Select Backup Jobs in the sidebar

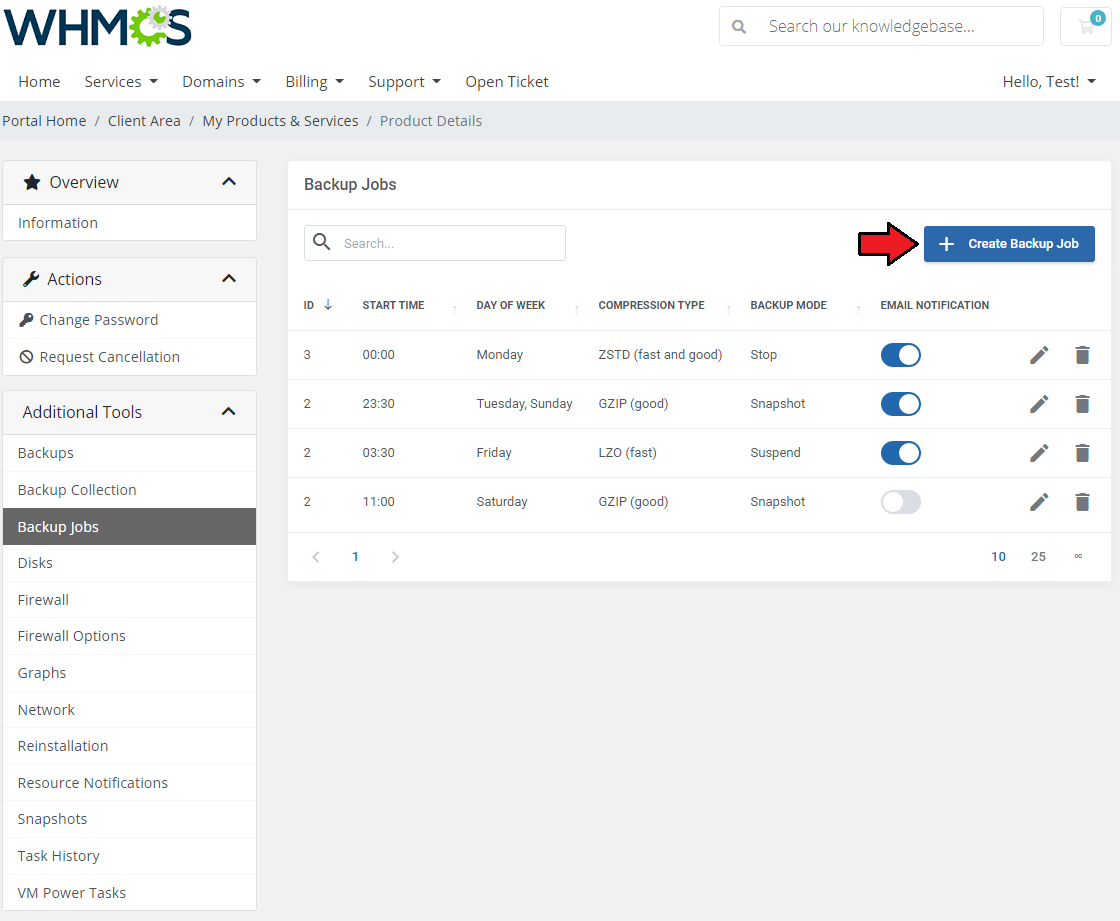coord(129,527)
